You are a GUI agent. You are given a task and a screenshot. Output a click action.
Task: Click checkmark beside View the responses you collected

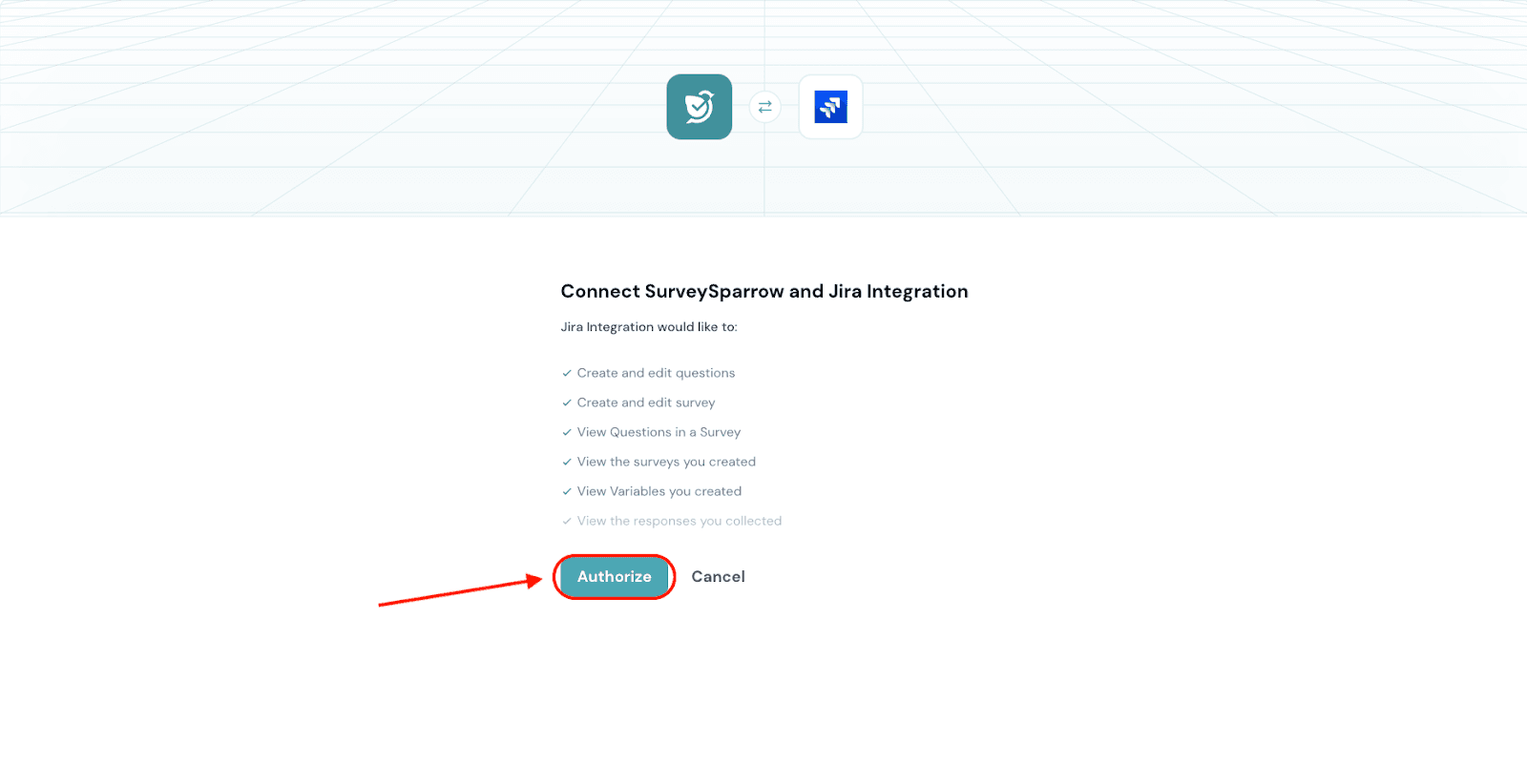567,521
